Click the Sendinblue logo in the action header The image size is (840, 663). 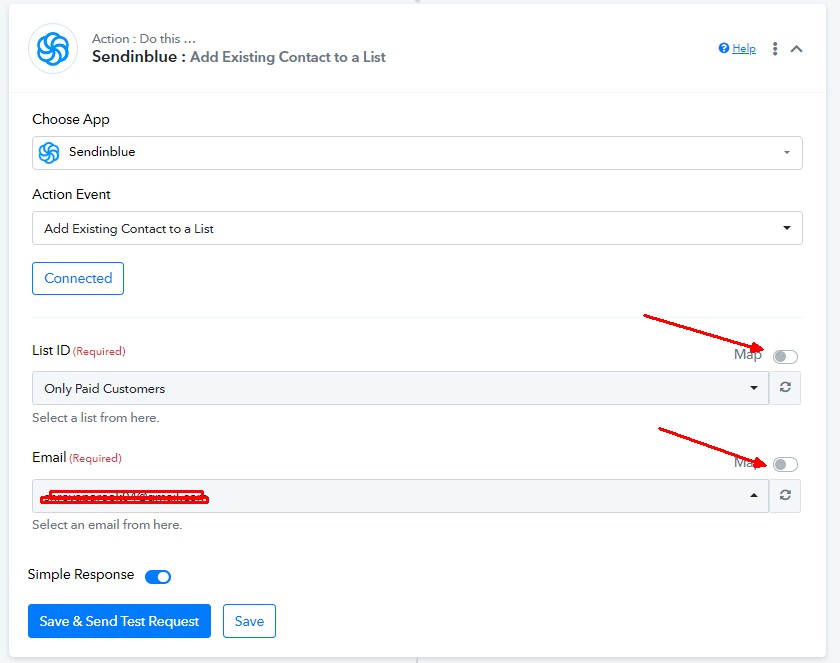[53, 49]
